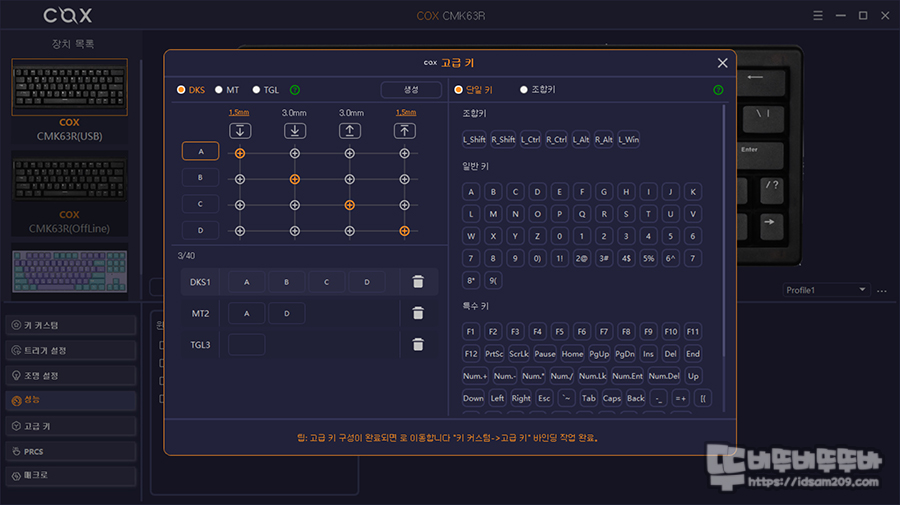Click last 1.5mm full release icon
Screen dimensions: 900x505
click(x=405, y=131)
